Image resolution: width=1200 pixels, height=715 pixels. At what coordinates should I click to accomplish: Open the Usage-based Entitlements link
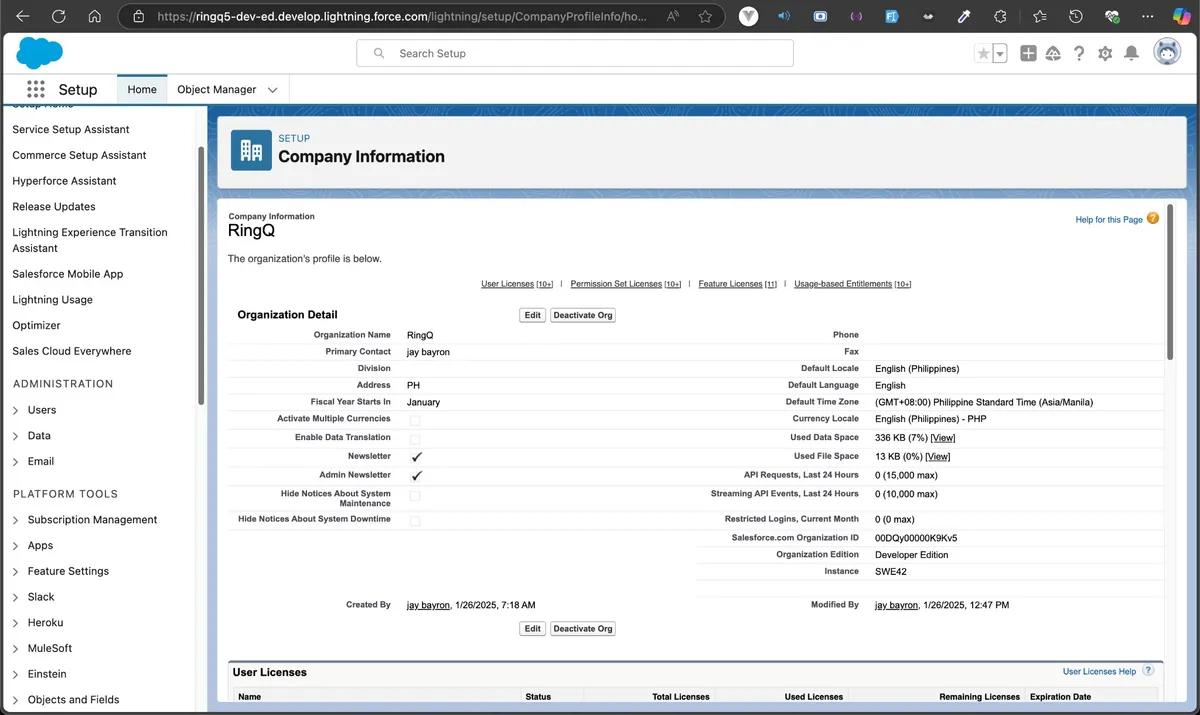(x=843, y=284)
